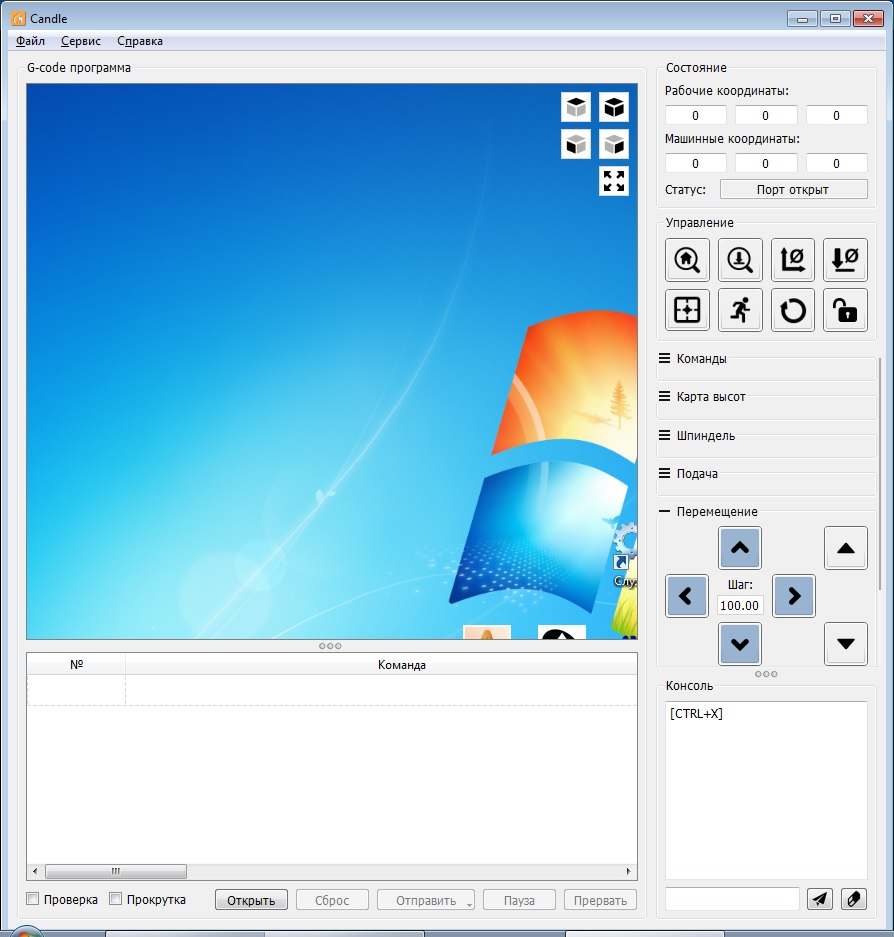
Task: Click the Z-probe magnifier icon
Action: [740, 259]
